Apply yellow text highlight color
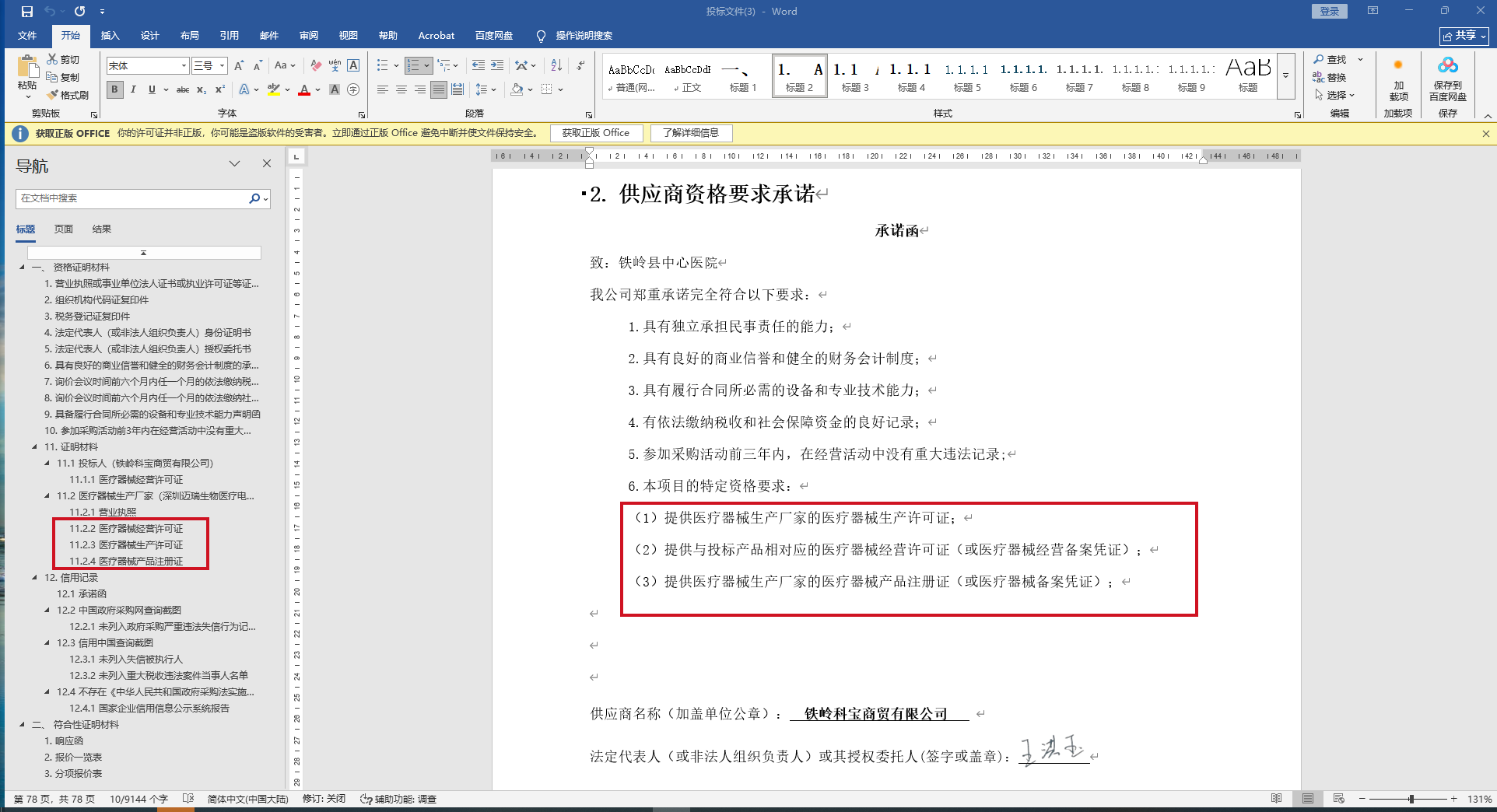 (x=273, y=89)
